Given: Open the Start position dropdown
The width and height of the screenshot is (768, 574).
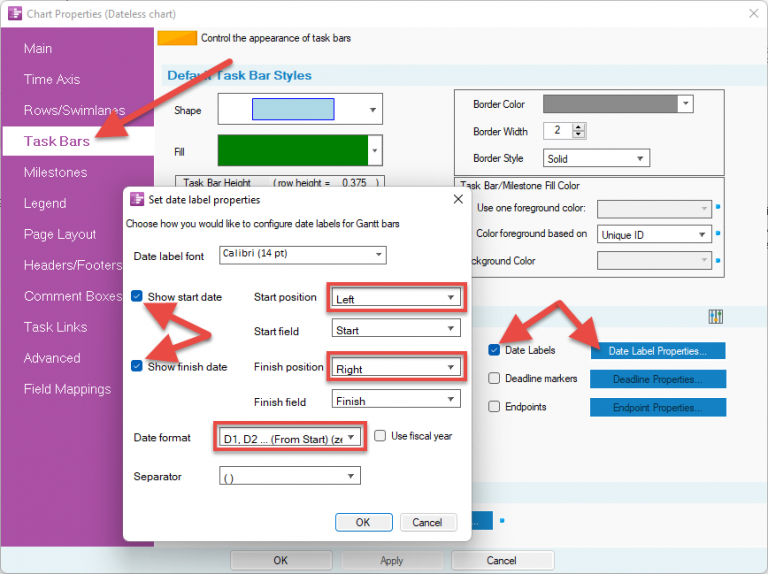Looking at the screenshot, I should coord(396,298).
